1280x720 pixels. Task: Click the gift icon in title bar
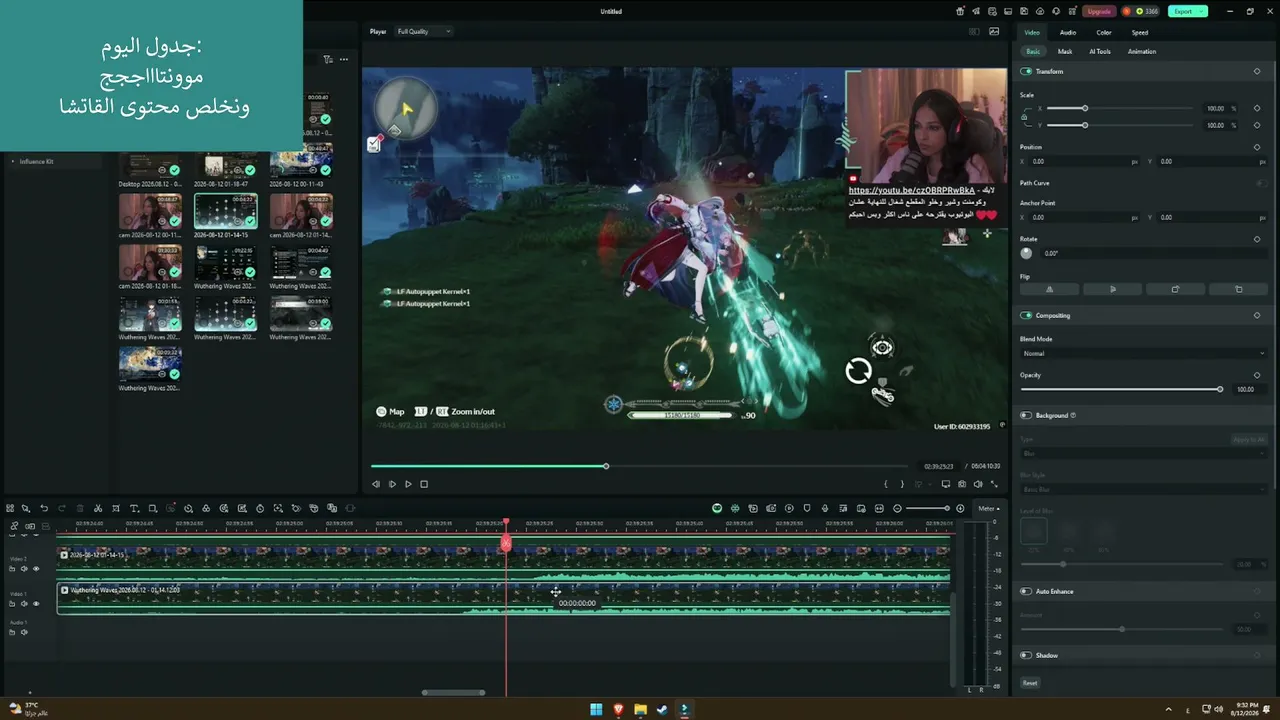960,11
